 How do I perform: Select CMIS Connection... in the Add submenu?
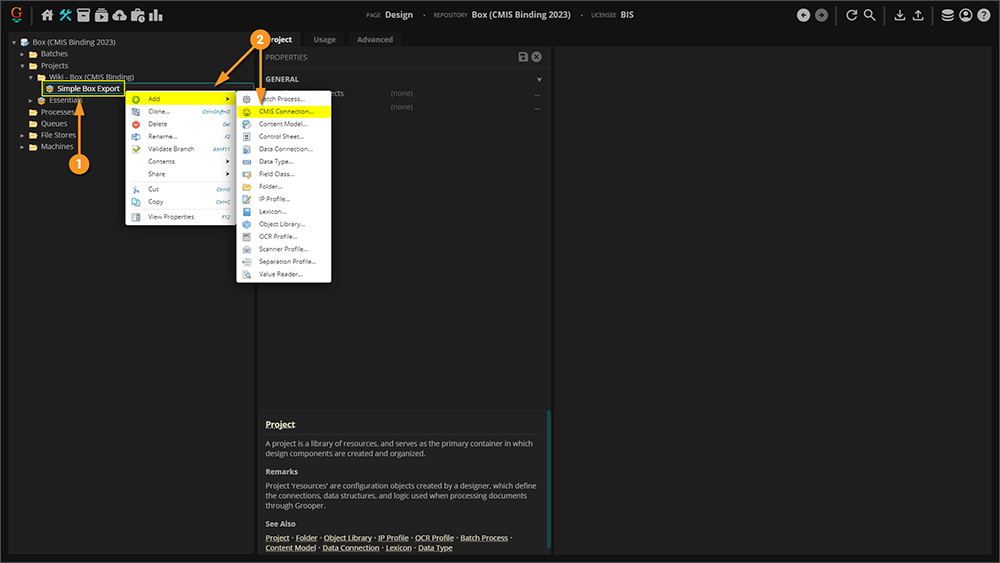[284, 112]
